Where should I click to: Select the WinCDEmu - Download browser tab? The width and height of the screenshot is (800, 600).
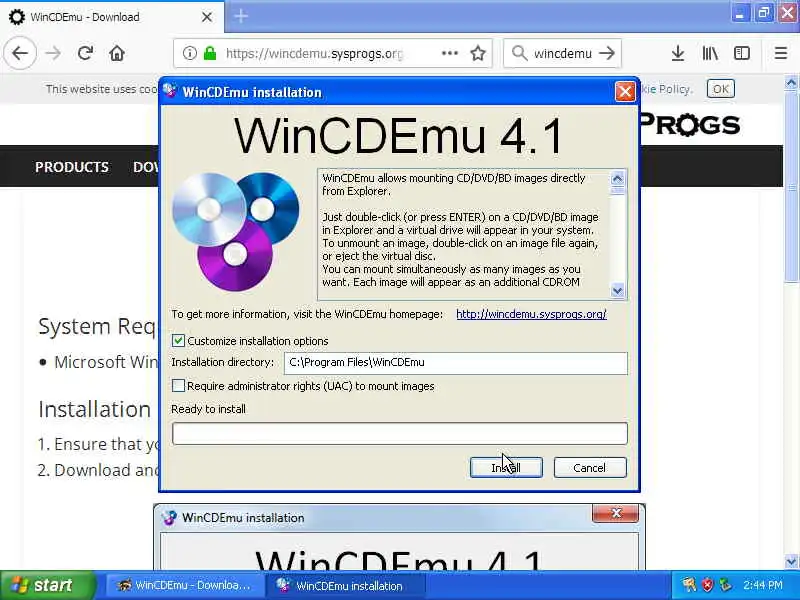(x=111, y=17)
